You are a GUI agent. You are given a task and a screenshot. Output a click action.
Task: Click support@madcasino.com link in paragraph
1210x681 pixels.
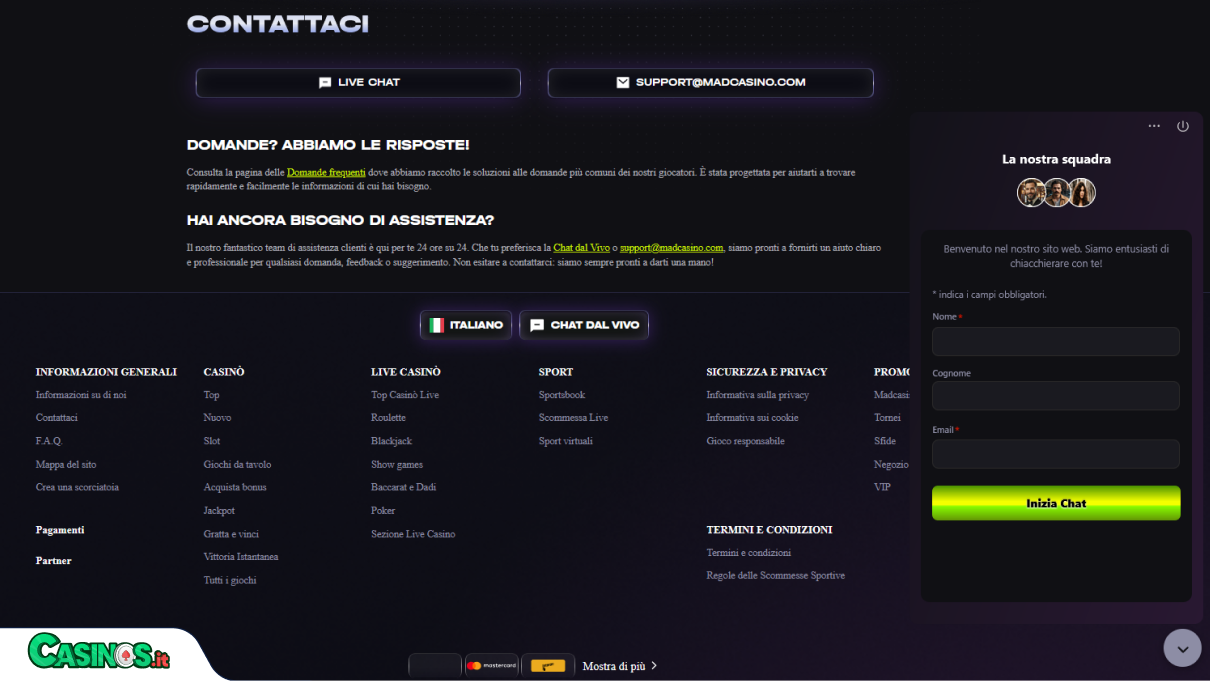click(x=672, y=248)
